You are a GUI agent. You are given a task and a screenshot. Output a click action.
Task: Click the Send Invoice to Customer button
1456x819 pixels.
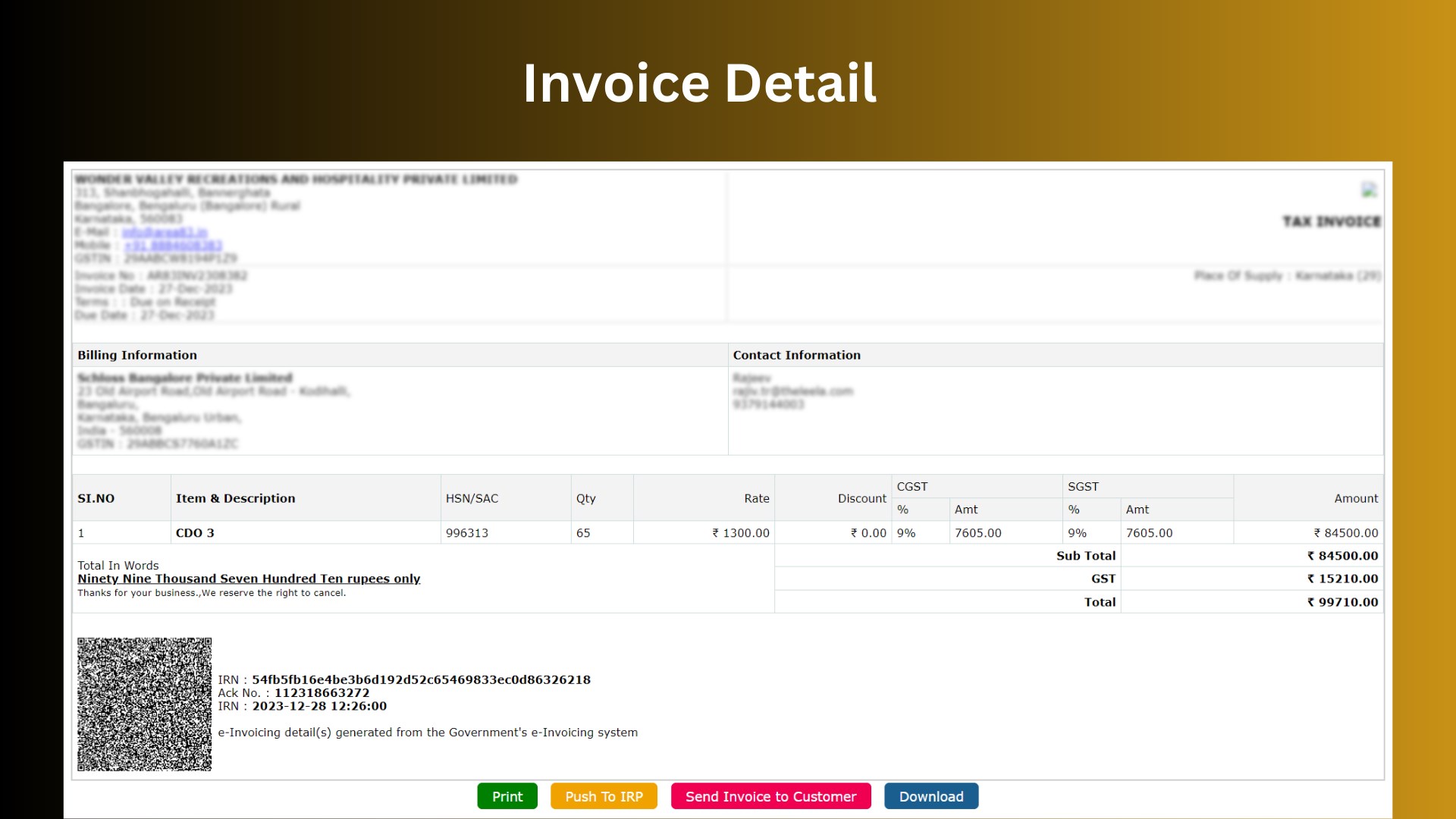770,796
